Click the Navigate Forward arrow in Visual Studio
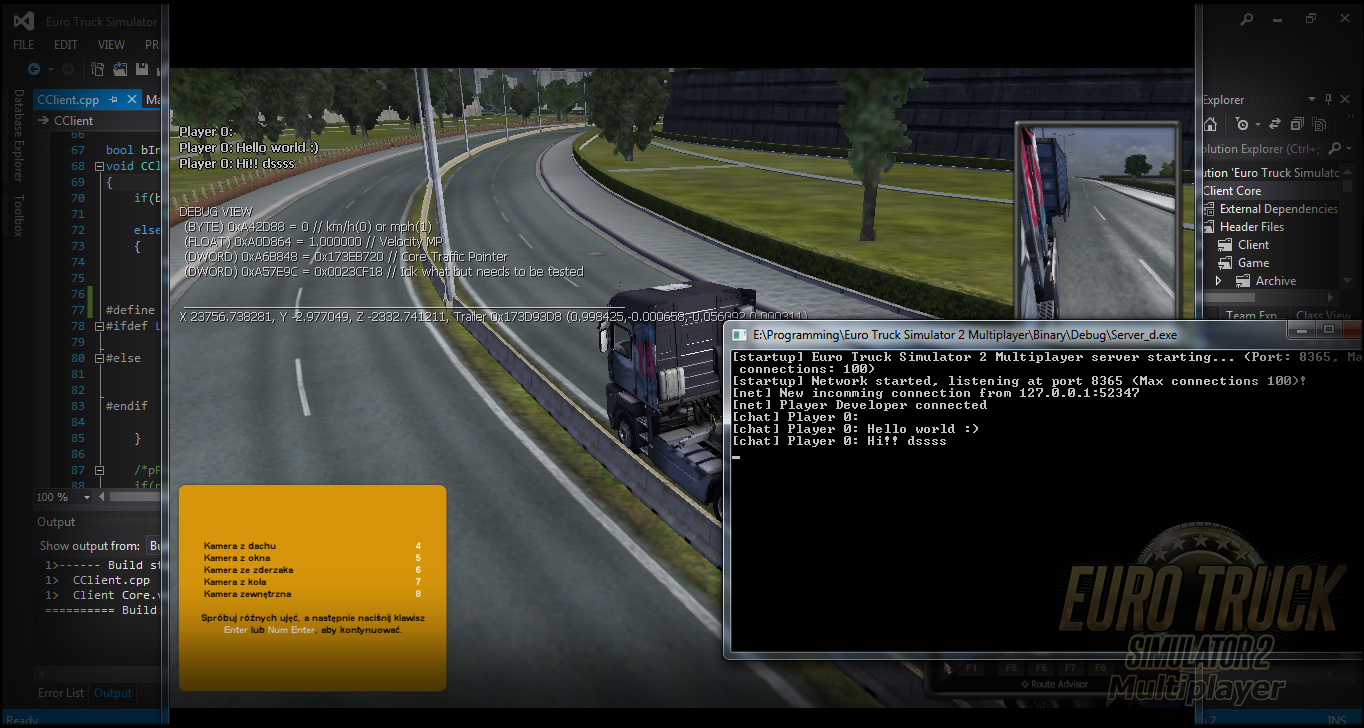1364x728 pixels. click(x=67, y=69)
